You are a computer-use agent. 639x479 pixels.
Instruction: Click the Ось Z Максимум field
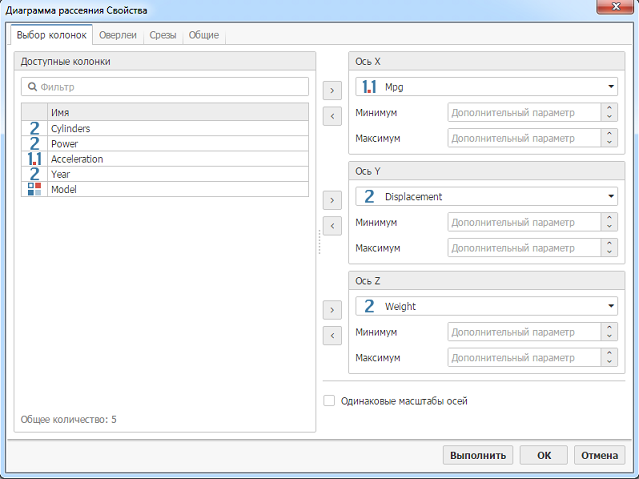tap(524, 358)
